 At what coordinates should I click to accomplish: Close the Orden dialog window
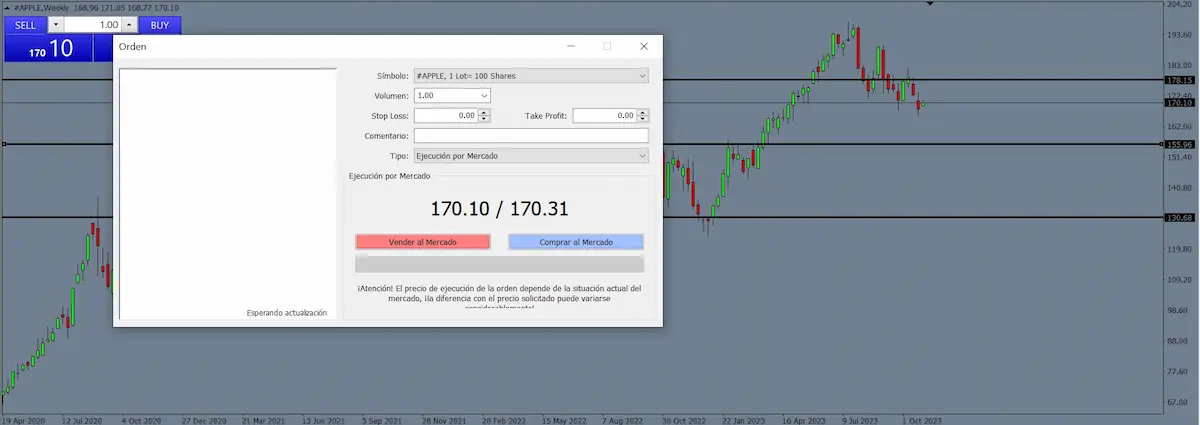click(x=644, y=46)
